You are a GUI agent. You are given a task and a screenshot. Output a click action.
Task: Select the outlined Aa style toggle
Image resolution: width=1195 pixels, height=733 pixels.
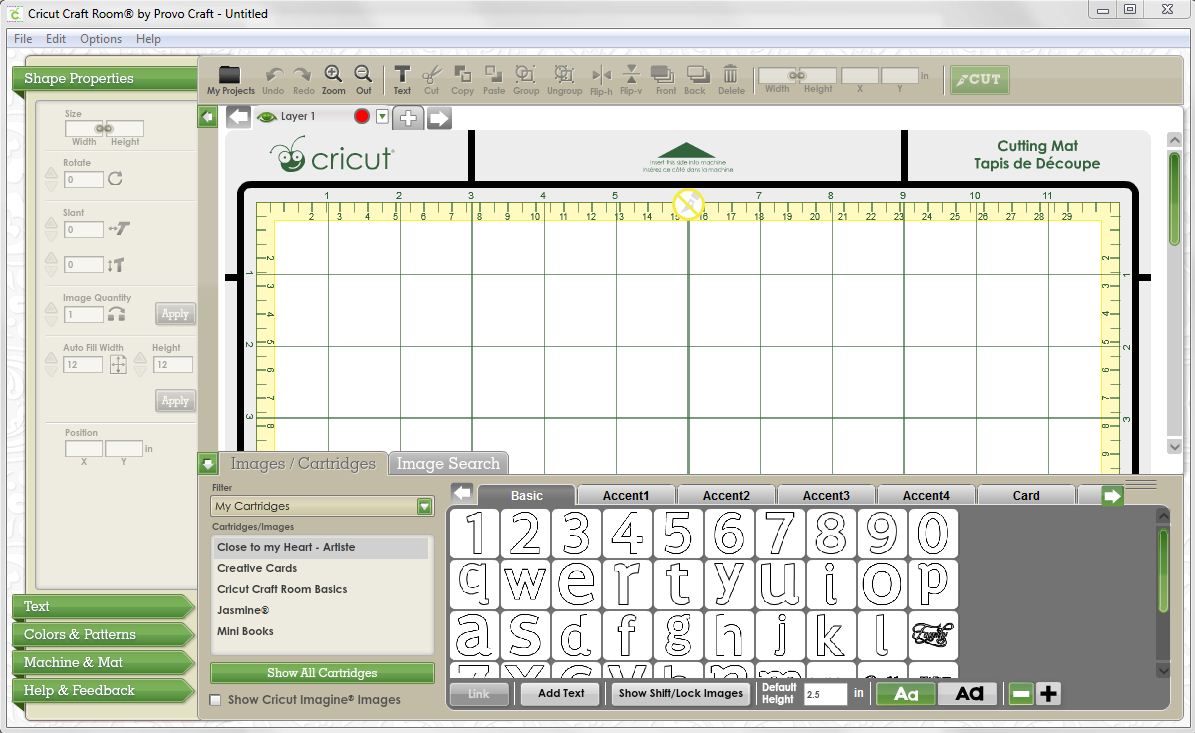pos(906,693)
